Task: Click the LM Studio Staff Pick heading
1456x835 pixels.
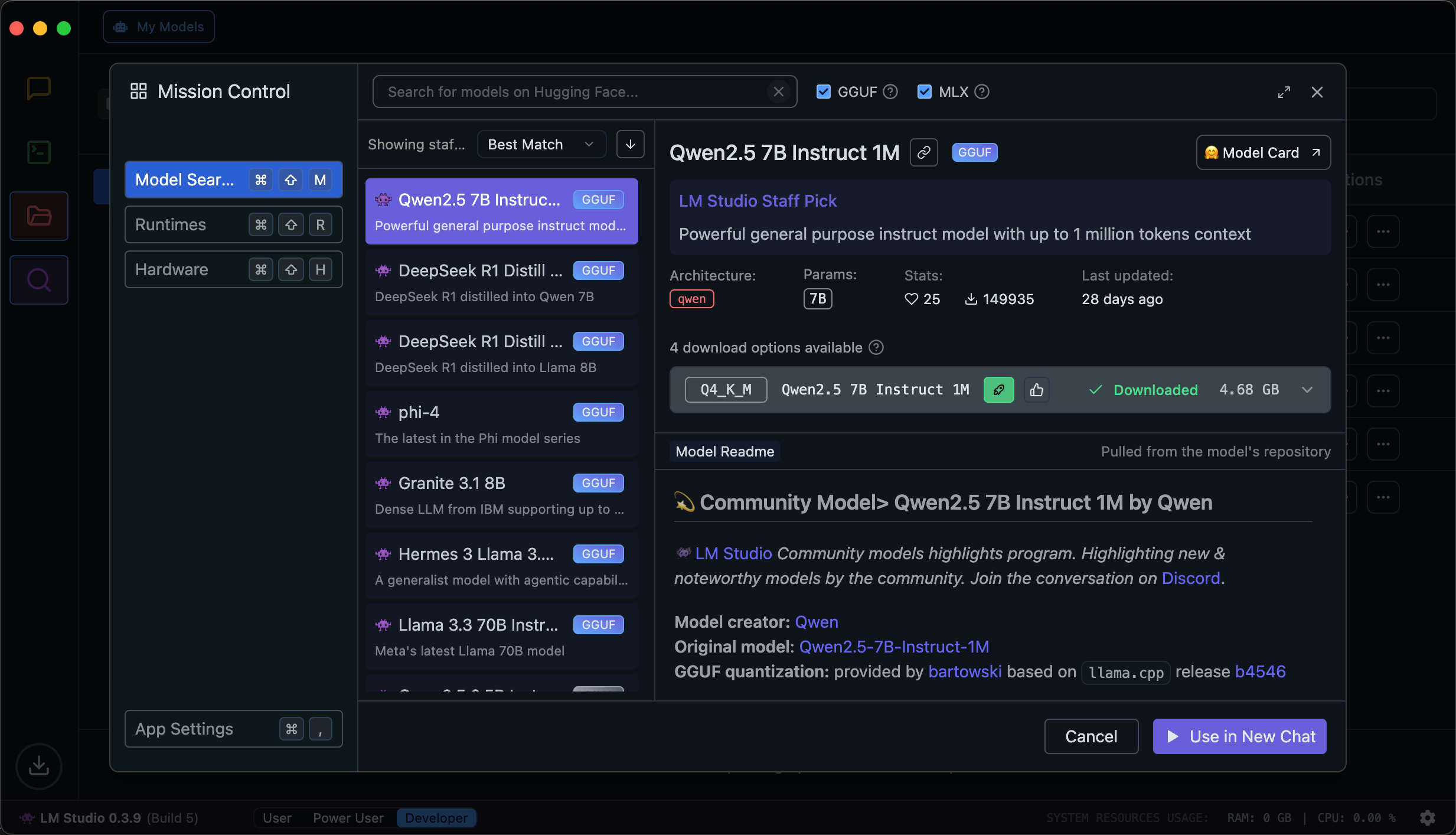Action: (758, 201)
